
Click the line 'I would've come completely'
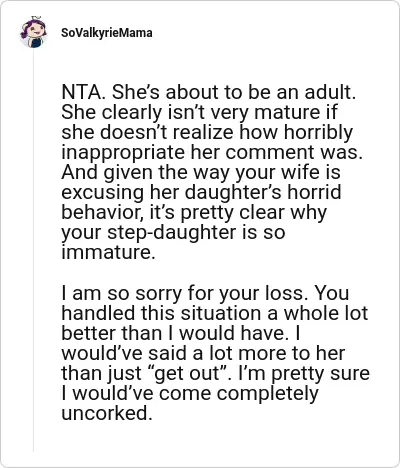point(190,393)
